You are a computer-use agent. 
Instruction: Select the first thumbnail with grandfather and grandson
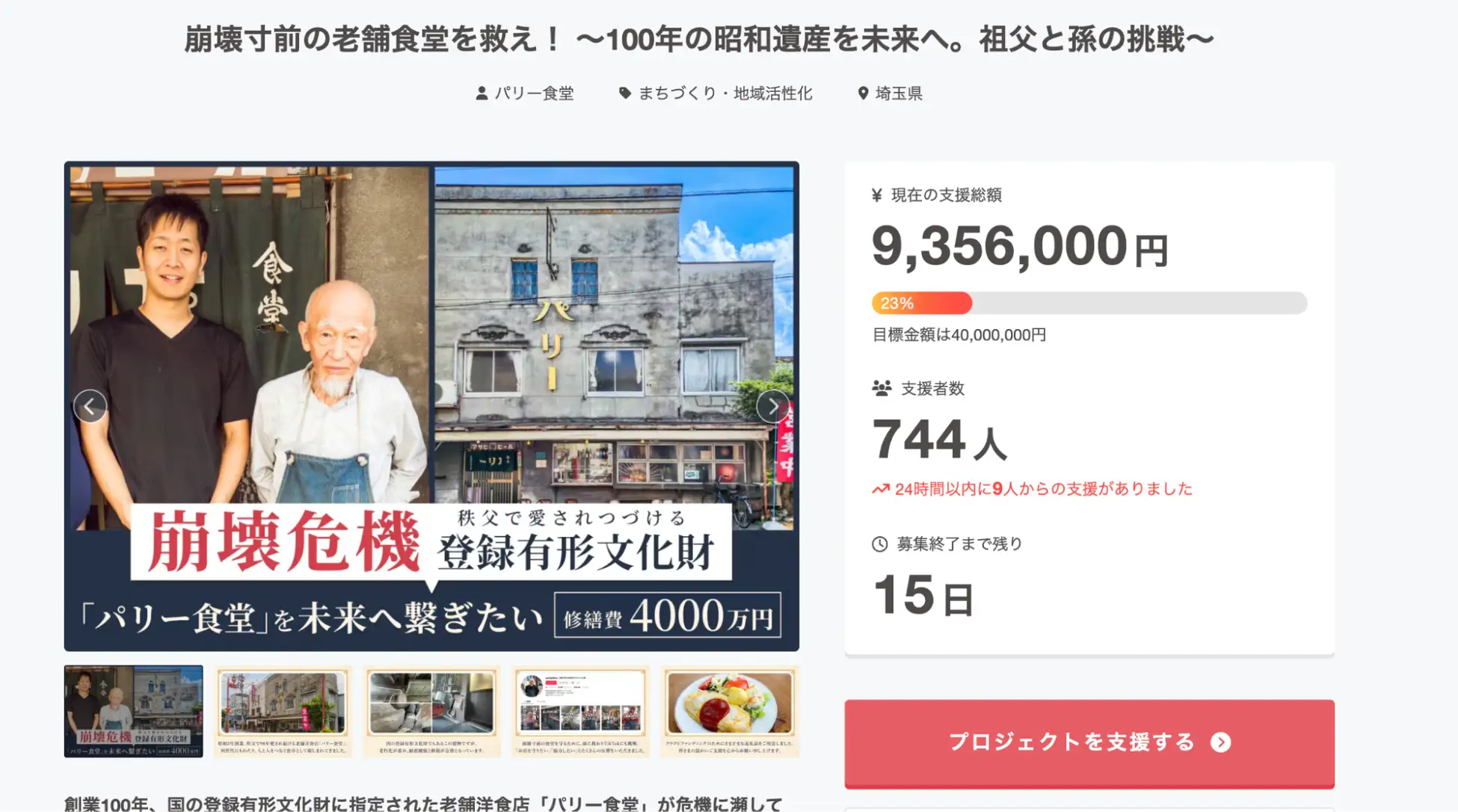pos(133,711)
